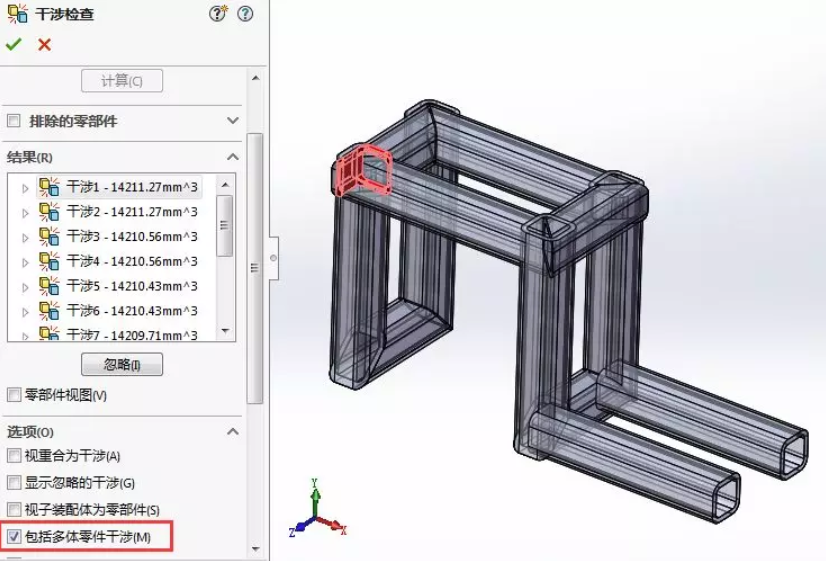Select the 干涉3 interference icon
826x561 pixels.
(49, 237)
